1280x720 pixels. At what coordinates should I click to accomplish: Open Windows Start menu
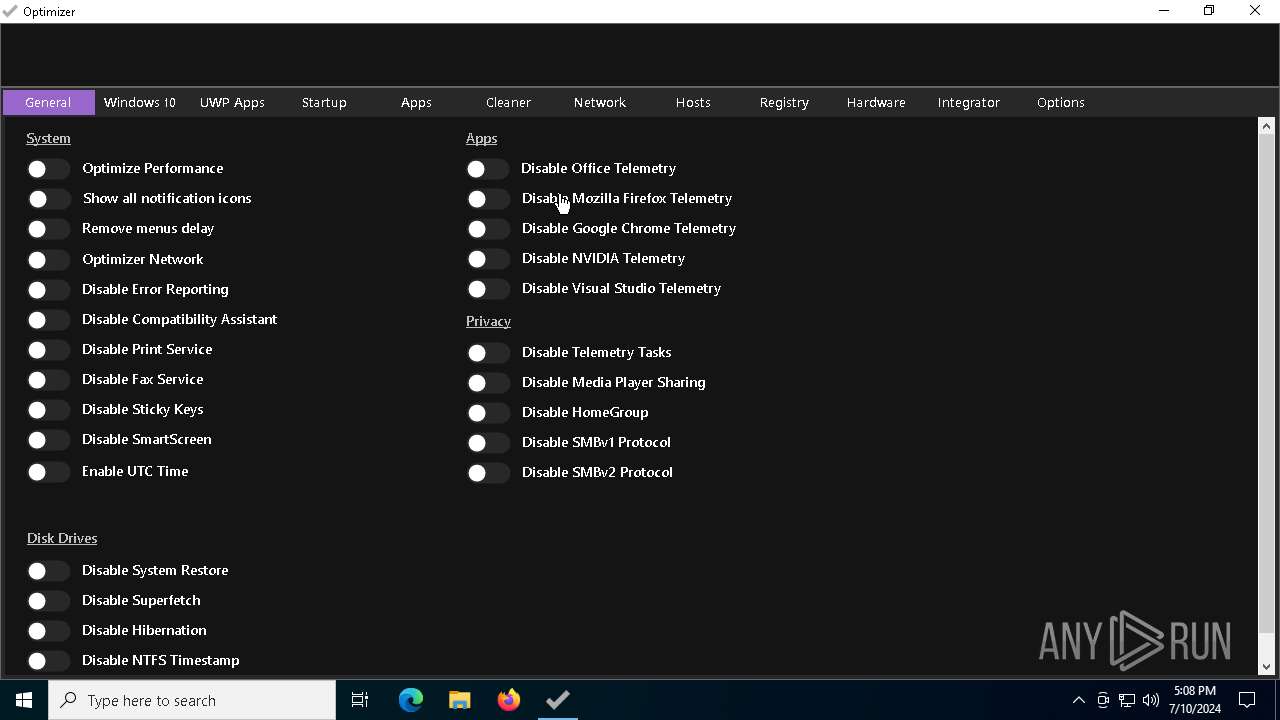[24, 700]
